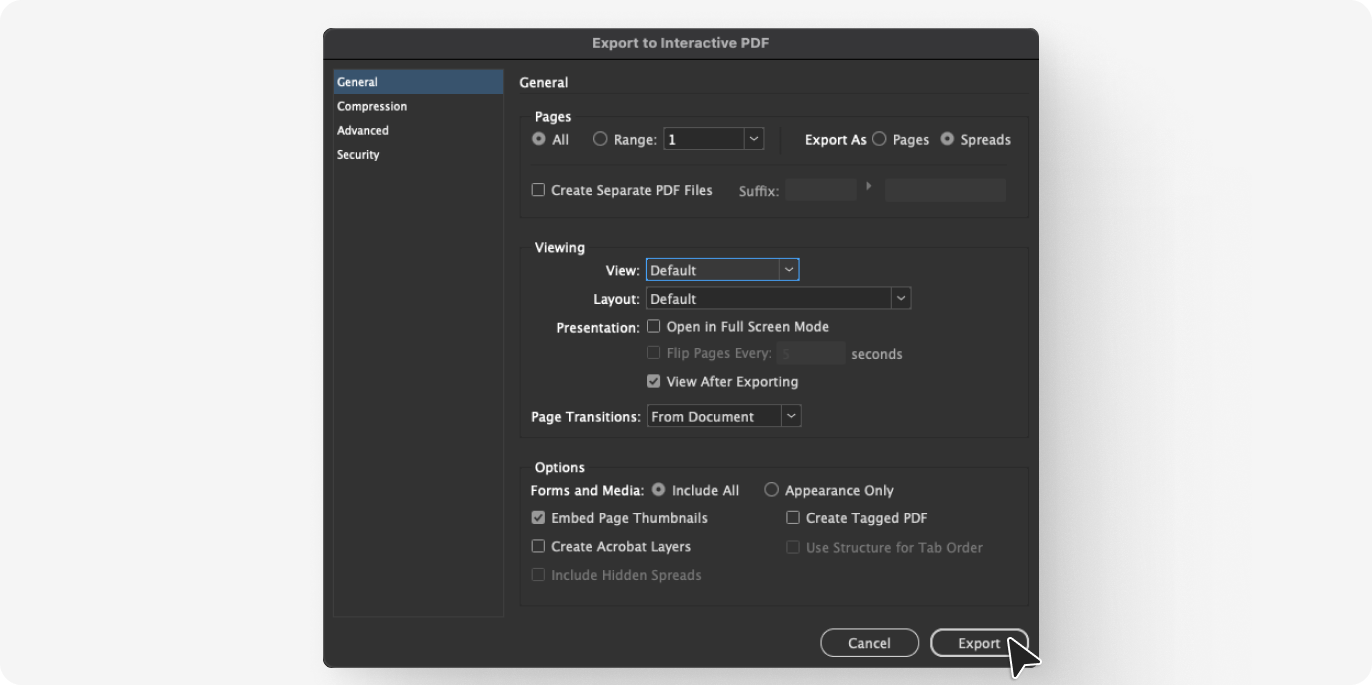Expand the Layout dropdown menu
The image size is (1372, 685).
click(901, 299)
